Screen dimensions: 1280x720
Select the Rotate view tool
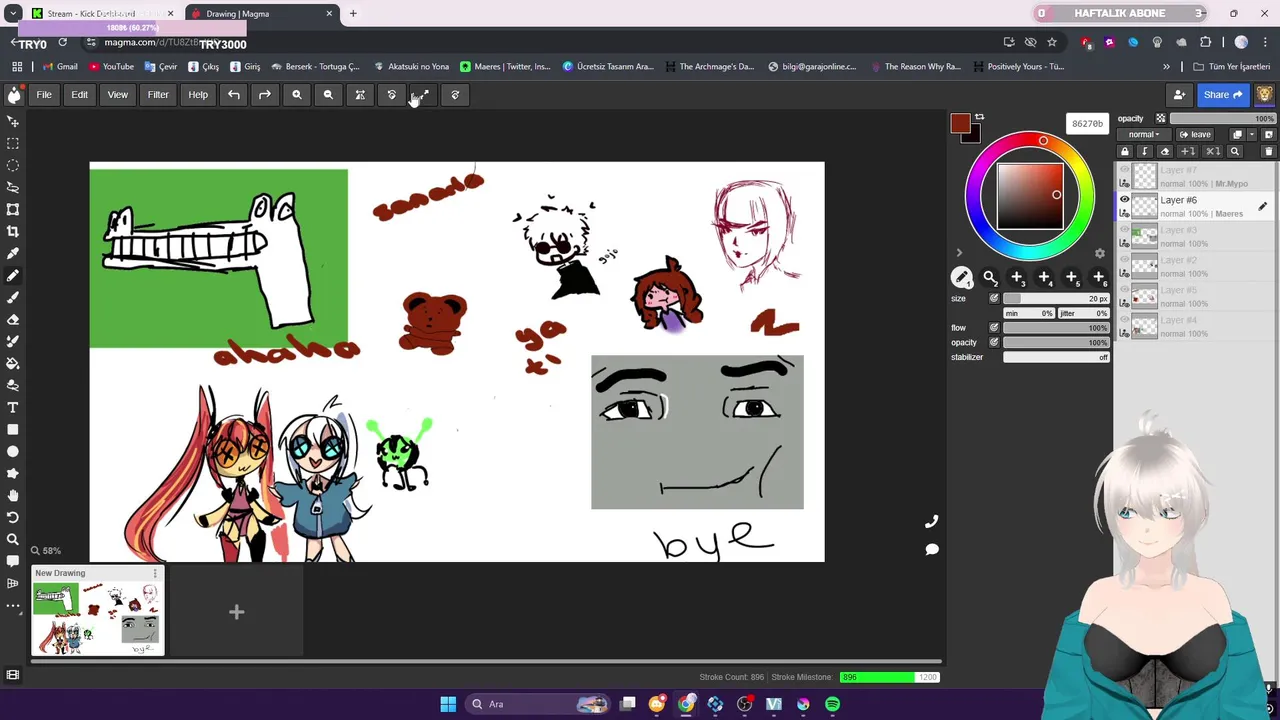(x=13, y=517)
